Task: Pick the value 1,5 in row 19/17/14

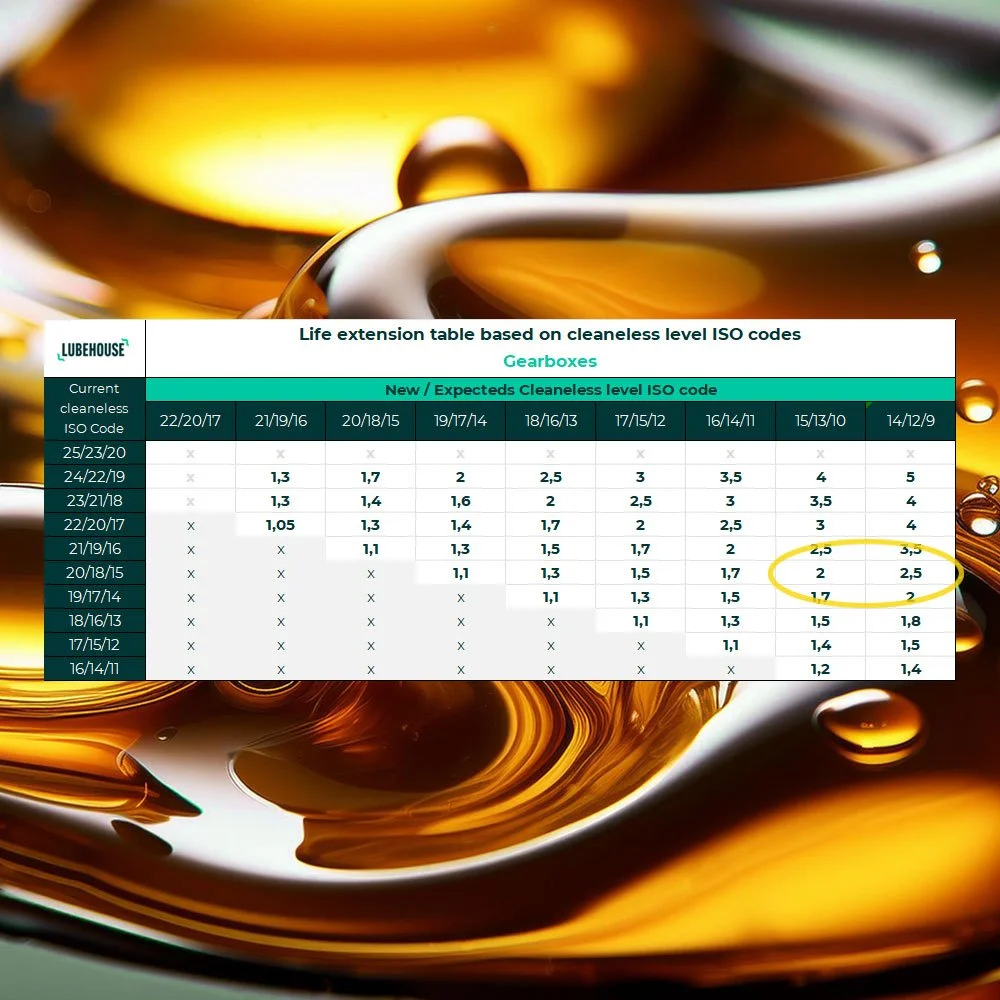Action: coord(730,597)
